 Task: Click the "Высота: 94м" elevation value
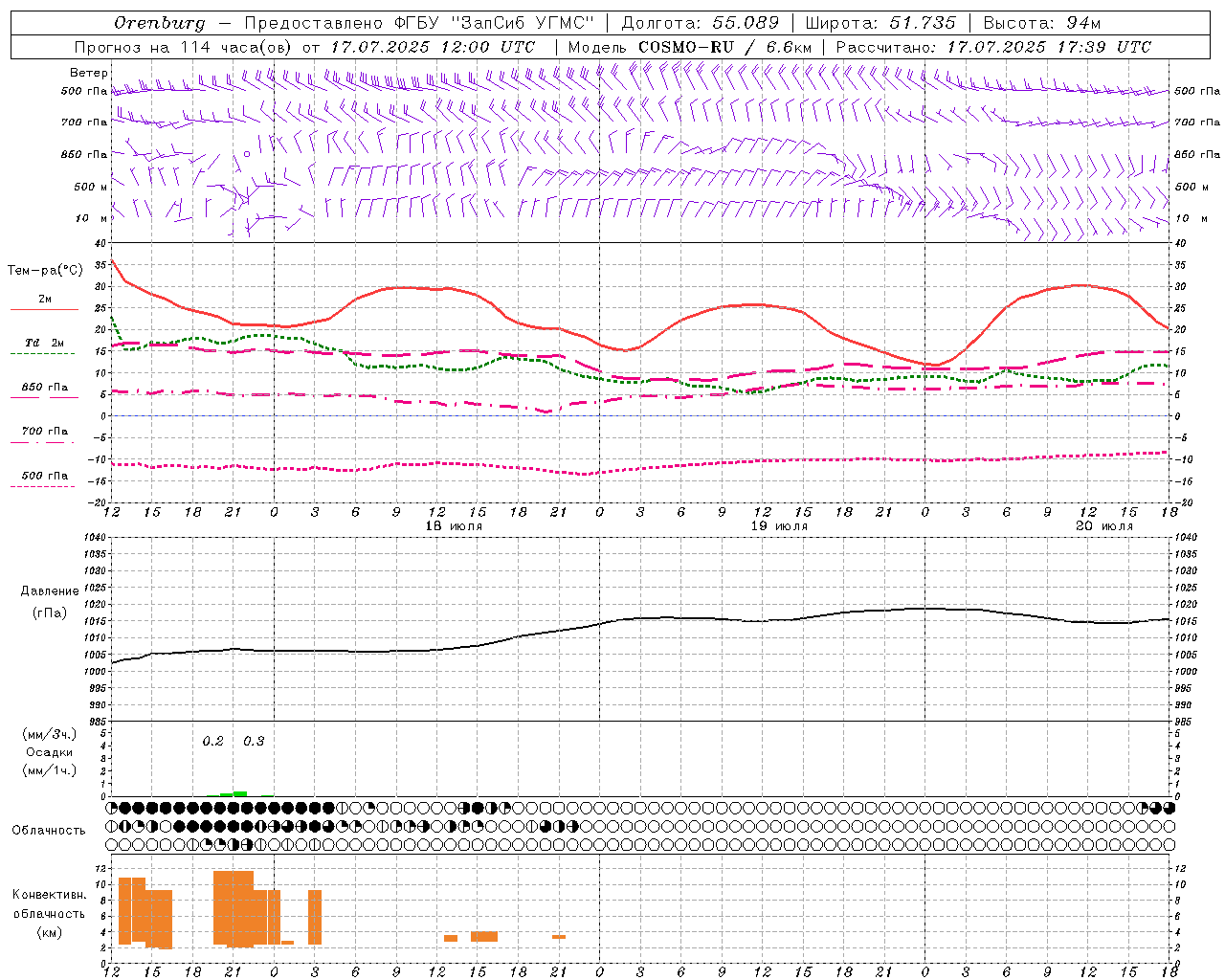(1042, 23)
